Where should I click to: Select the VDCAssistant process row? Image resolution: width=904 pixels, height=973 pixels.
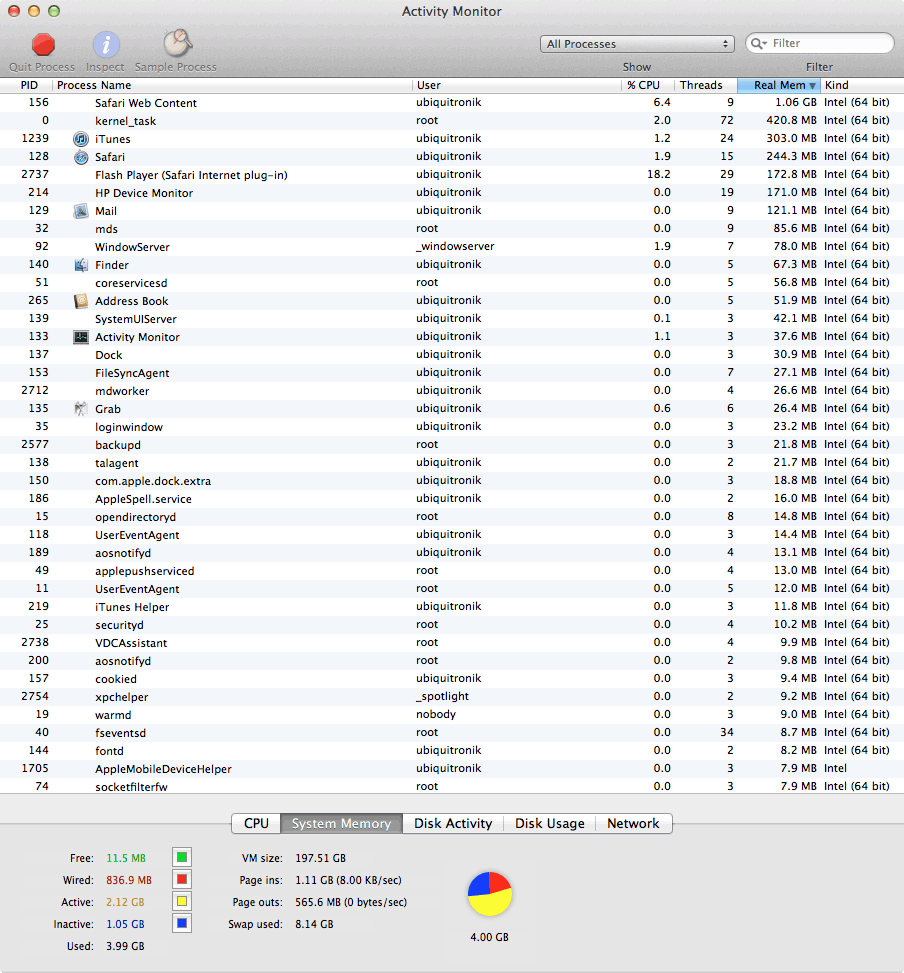coord(452,643)
